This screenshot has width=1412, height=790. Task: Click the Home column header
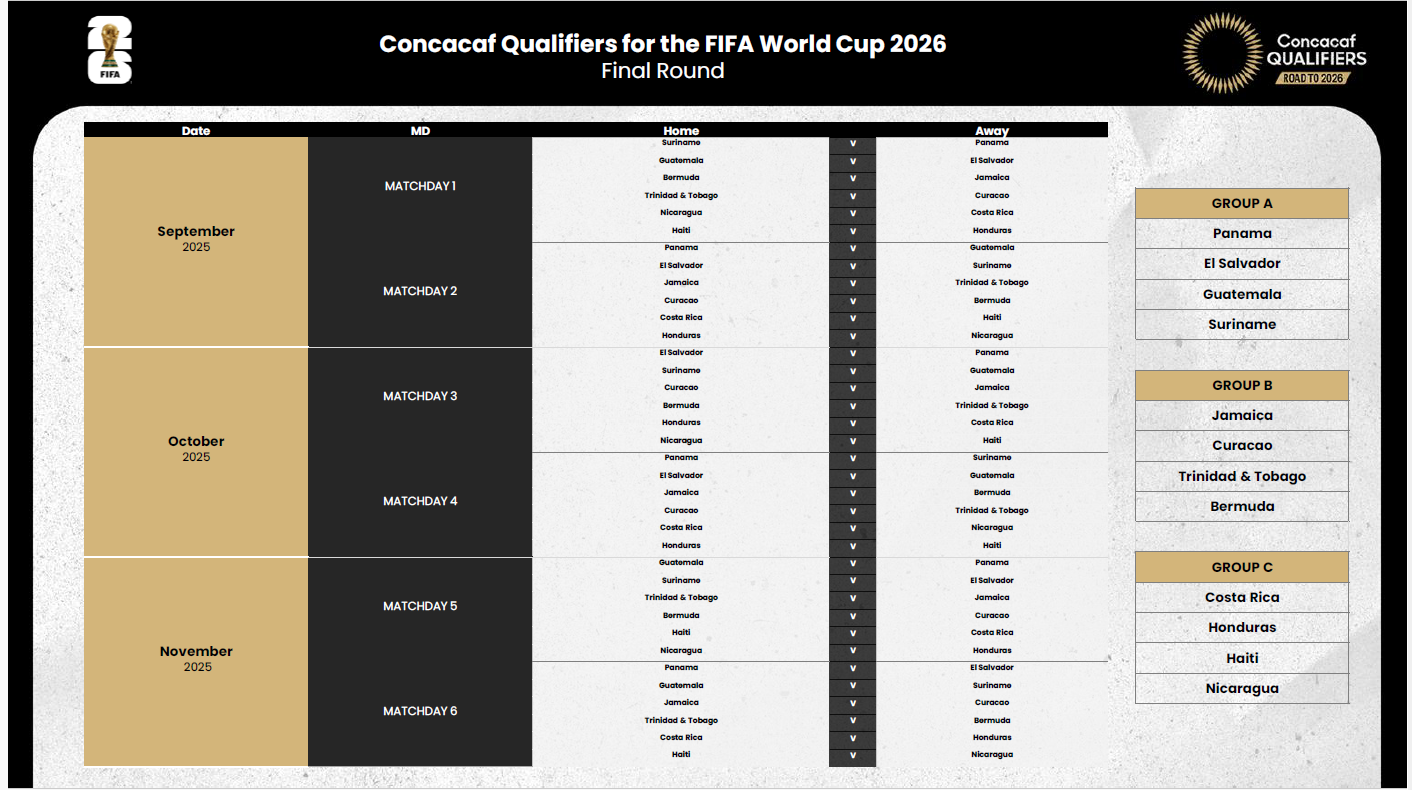click(681, 130)
